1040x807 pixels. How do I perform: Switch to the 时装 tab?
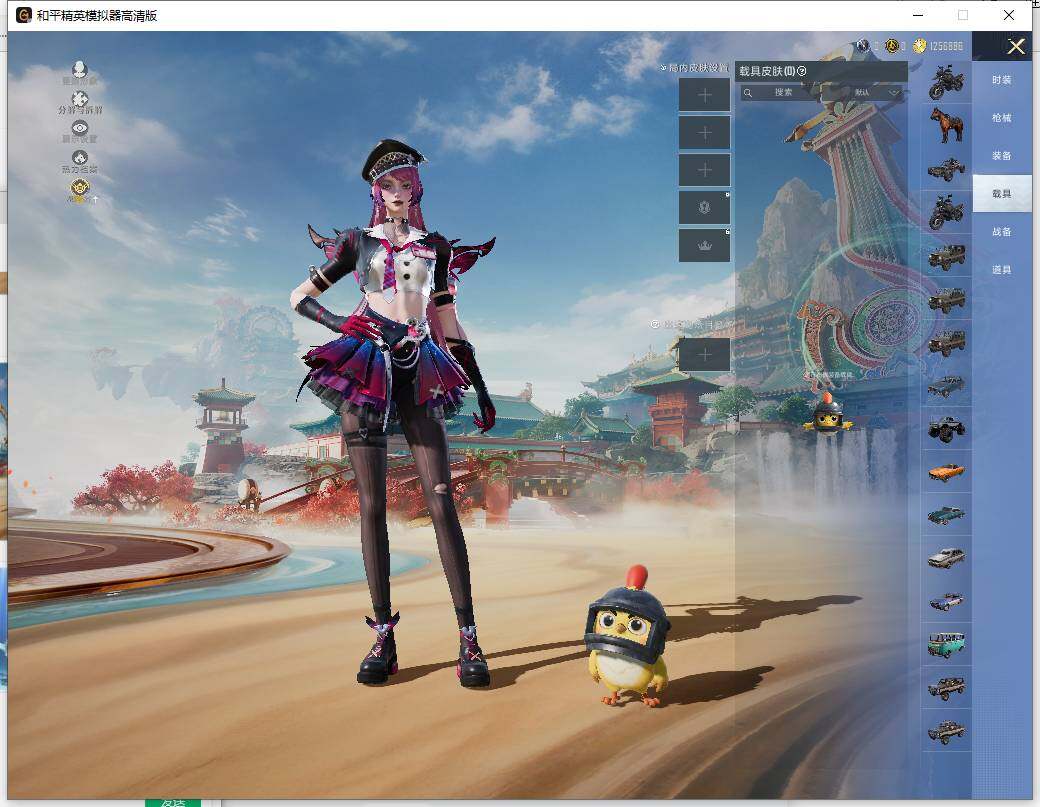(1001, 80)
